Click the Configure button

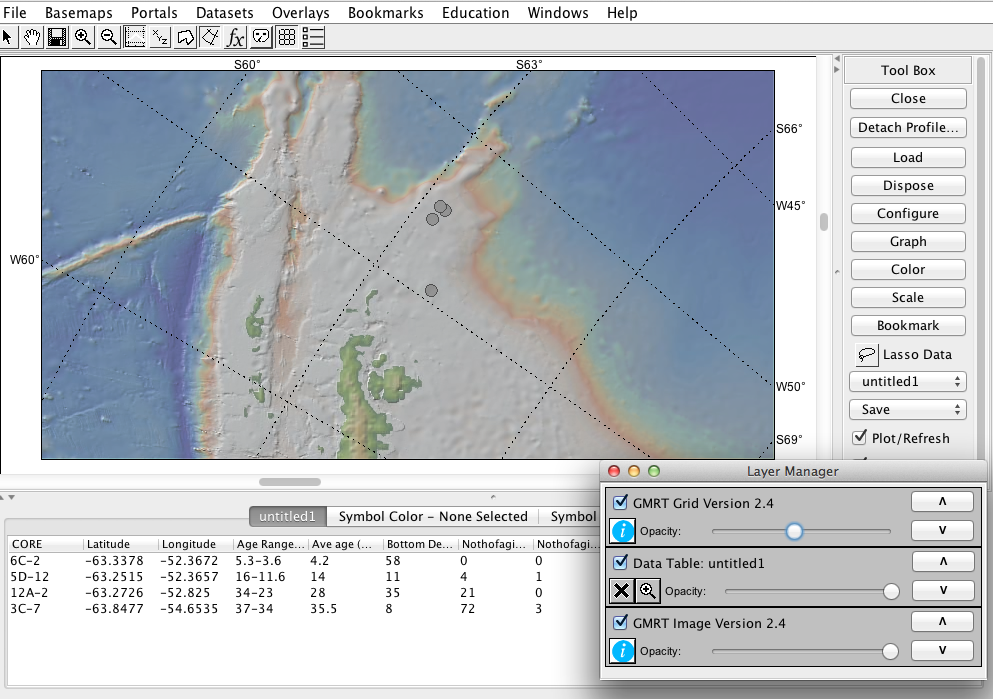(x=908, y=213)
